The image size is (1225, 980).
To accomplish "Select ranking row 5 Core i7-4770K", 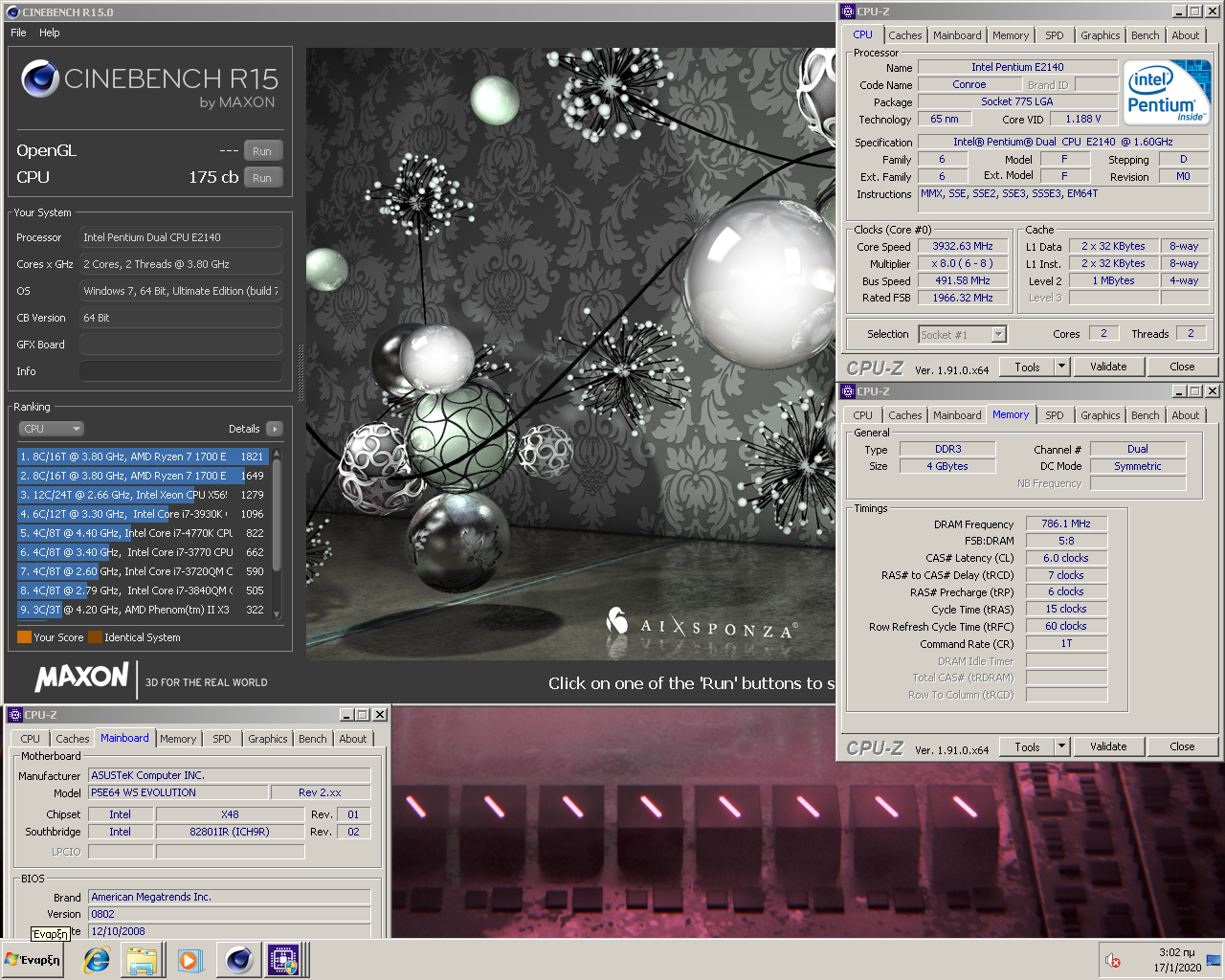I will [143, 533].
